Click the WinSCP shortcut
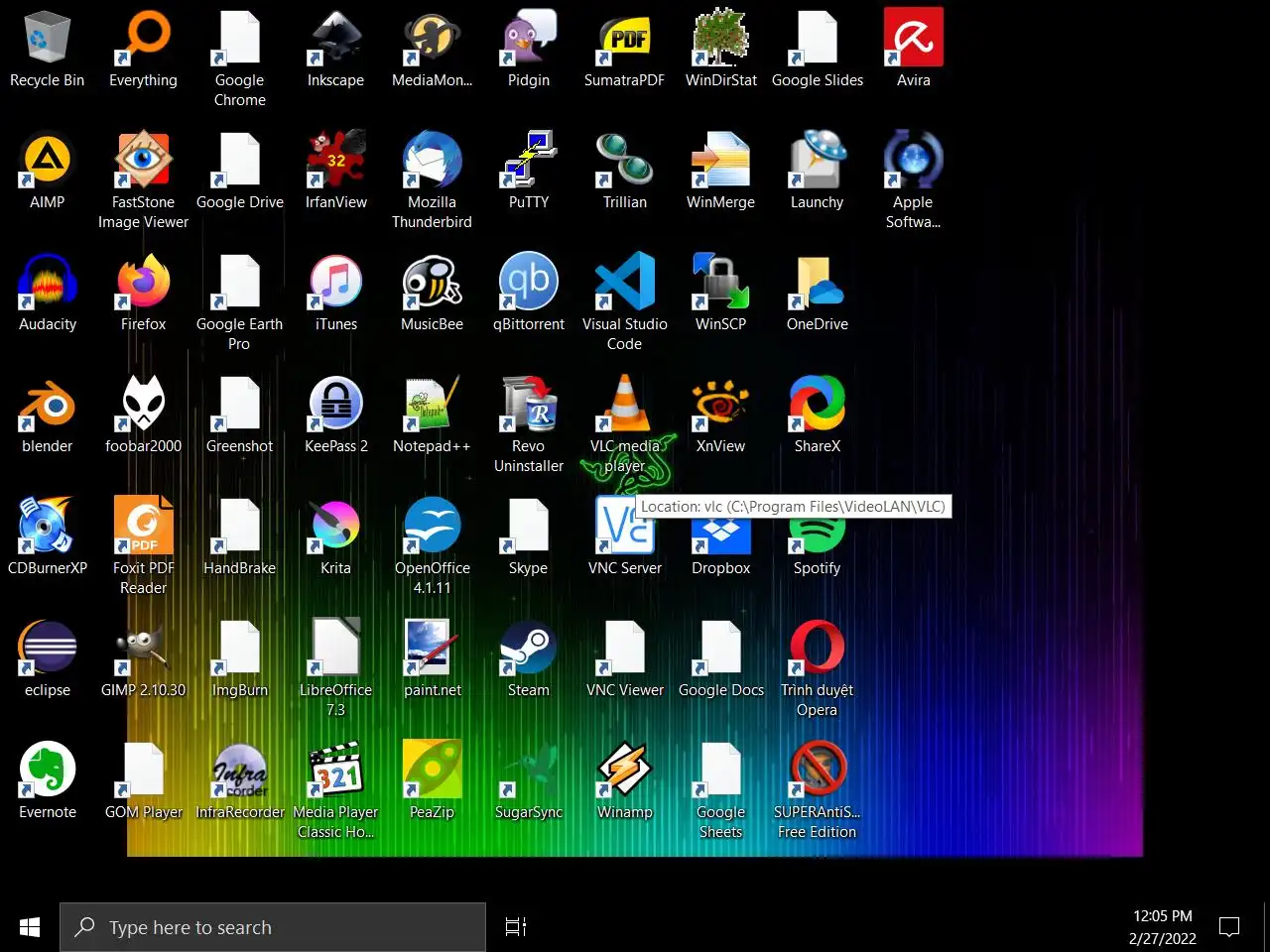Image resolution: width=1270 pixels, height=952 pixels. click(720, 282)
